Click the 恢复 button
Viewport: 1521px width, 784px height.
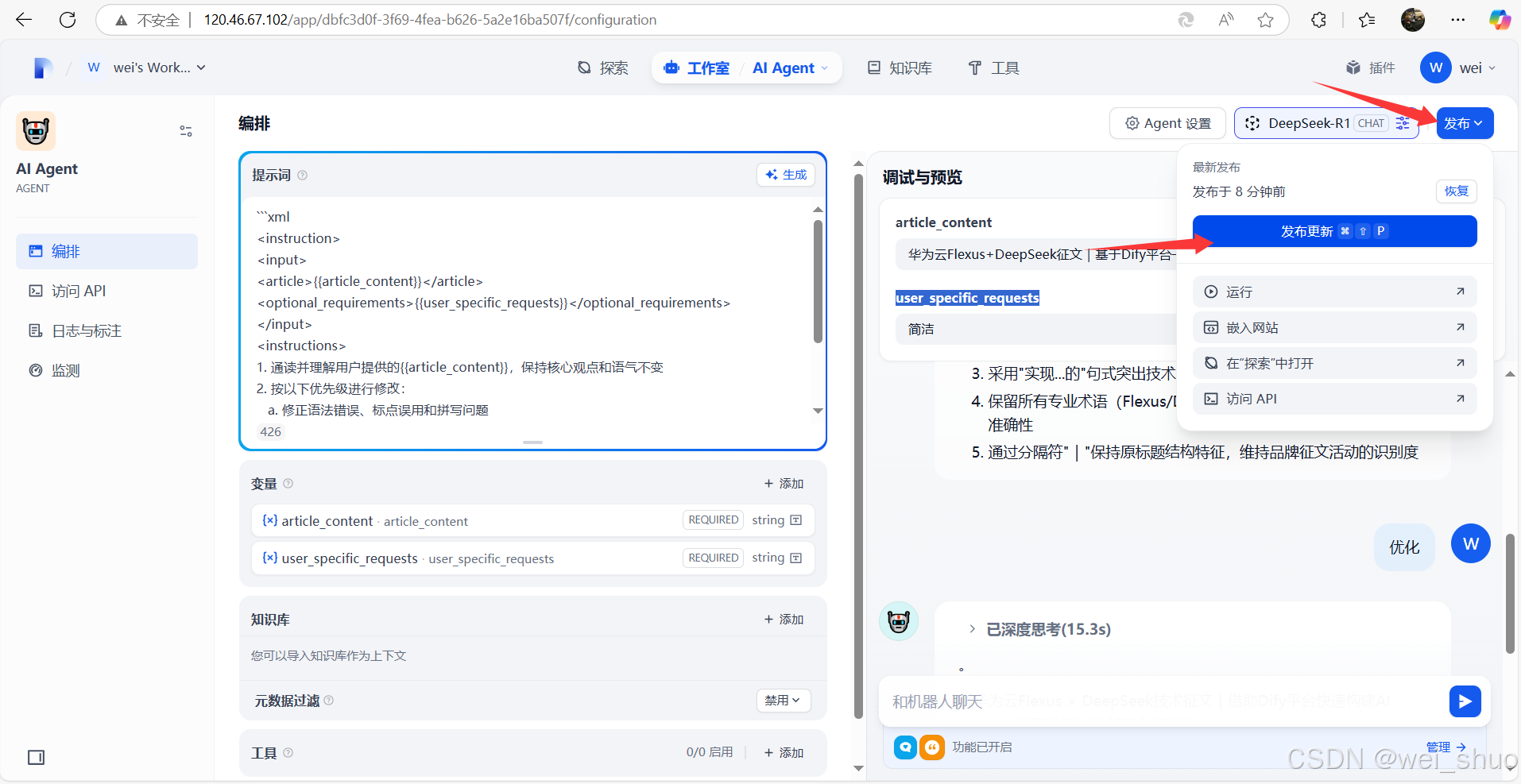point(1456,191)
